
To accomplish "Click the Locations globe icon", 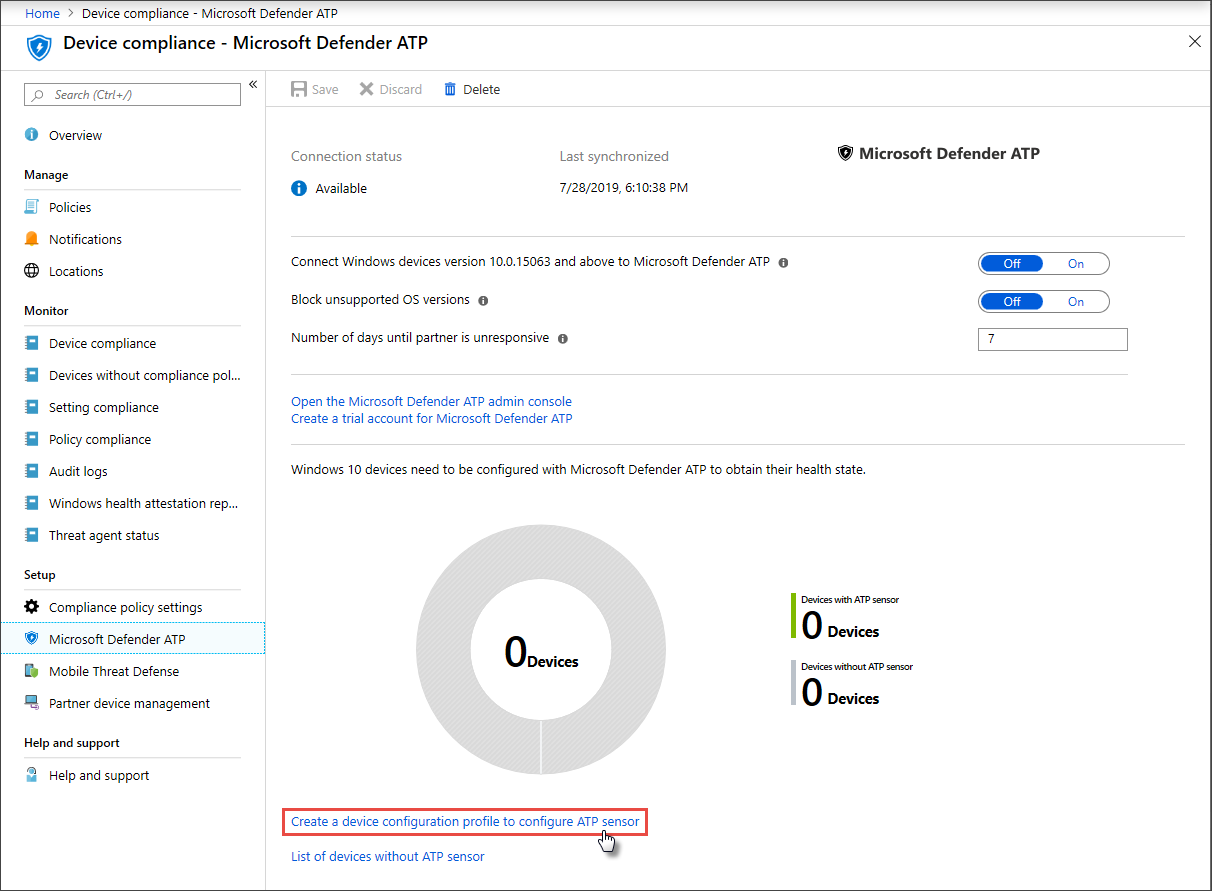I will [32, 271].
